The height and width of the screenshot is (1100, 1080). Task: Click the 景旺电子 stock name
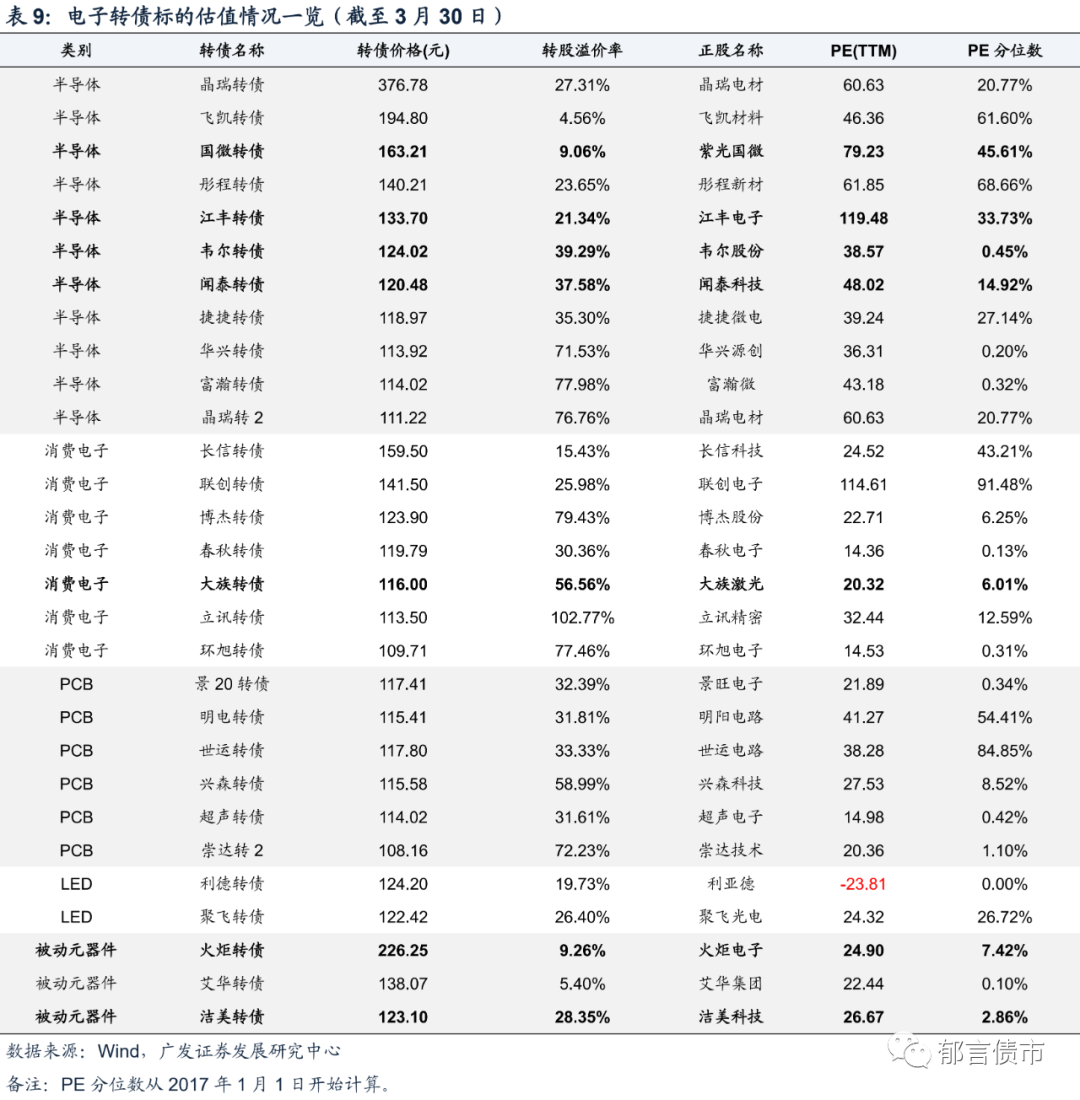(x=731, y=683)
